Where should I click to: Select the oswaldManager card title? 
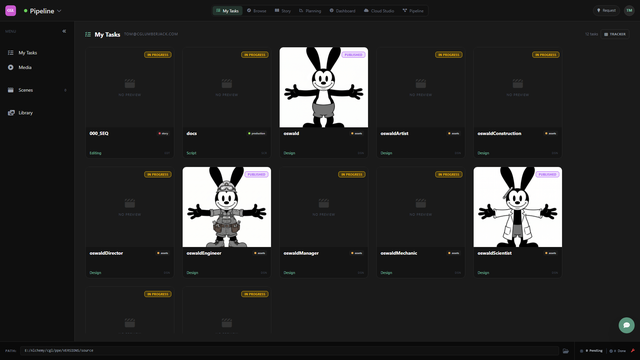coord(301,253)
